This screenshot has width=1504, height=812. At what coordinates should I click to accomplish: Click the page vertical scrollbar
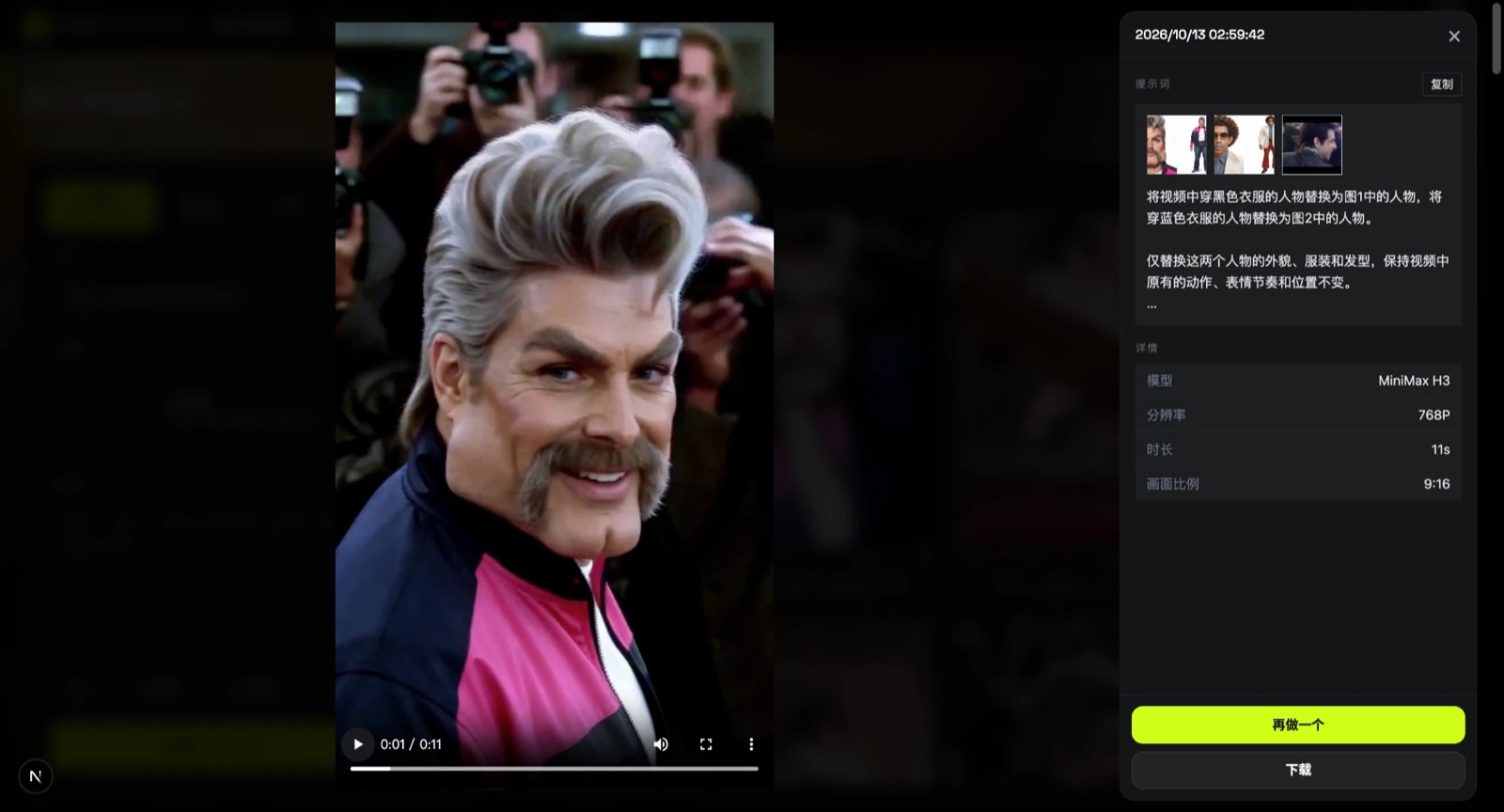tap(1496, 38)
